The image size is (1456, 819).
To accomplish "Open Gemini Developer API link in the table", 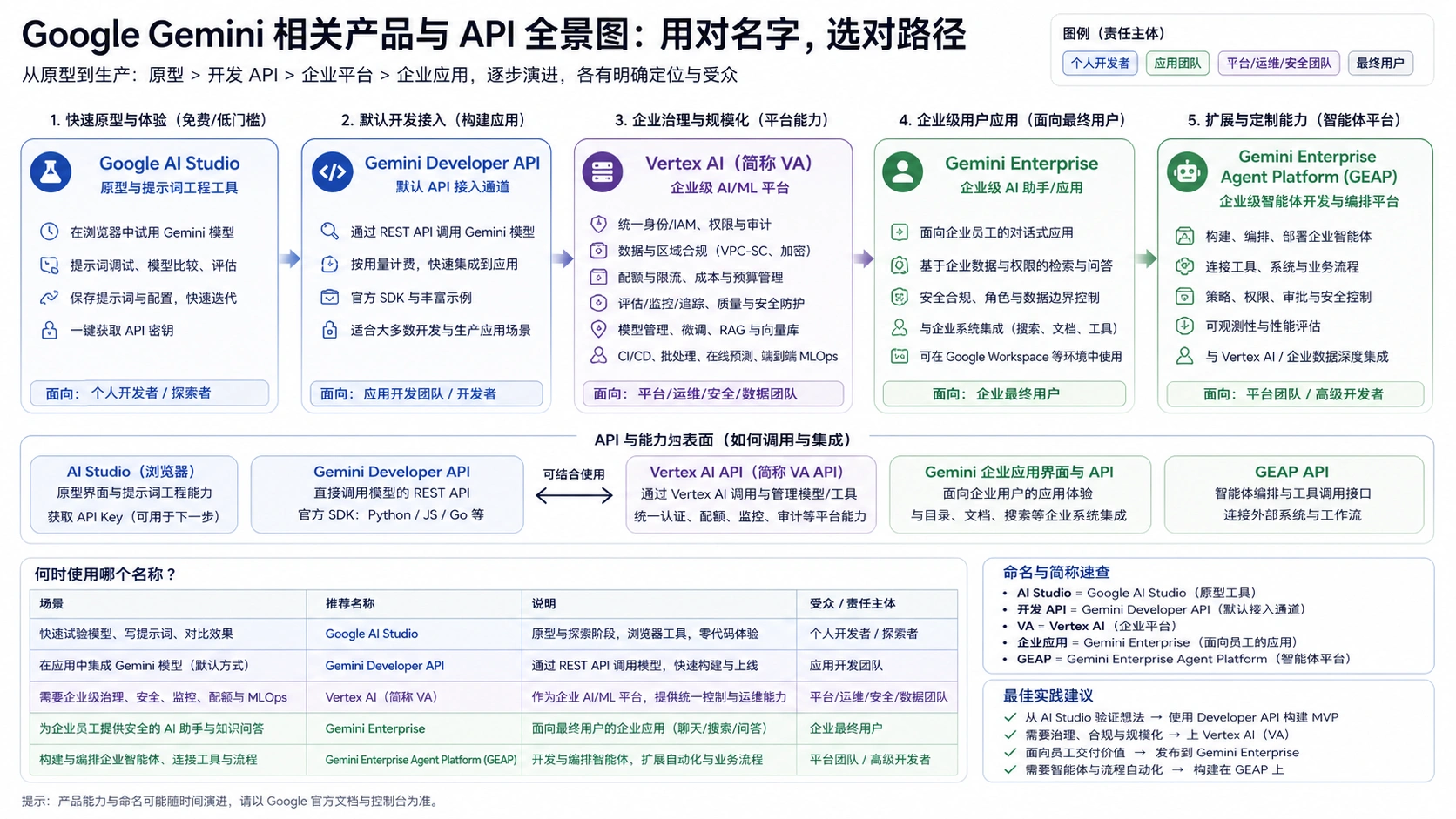I will click(385, 665).
